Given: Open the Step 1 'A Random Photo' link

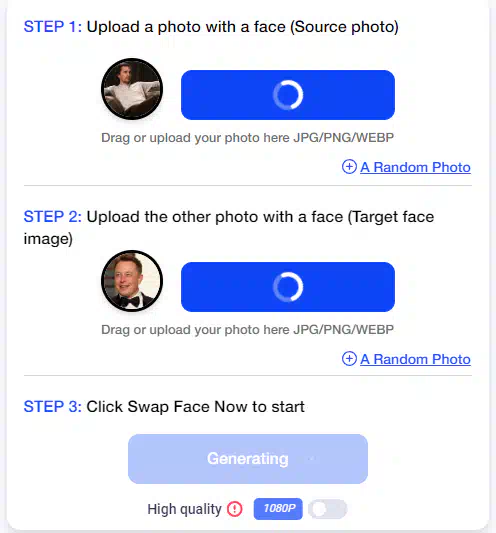Looking at the screenshot, I should pyautogui.click(x=415, y=167).
